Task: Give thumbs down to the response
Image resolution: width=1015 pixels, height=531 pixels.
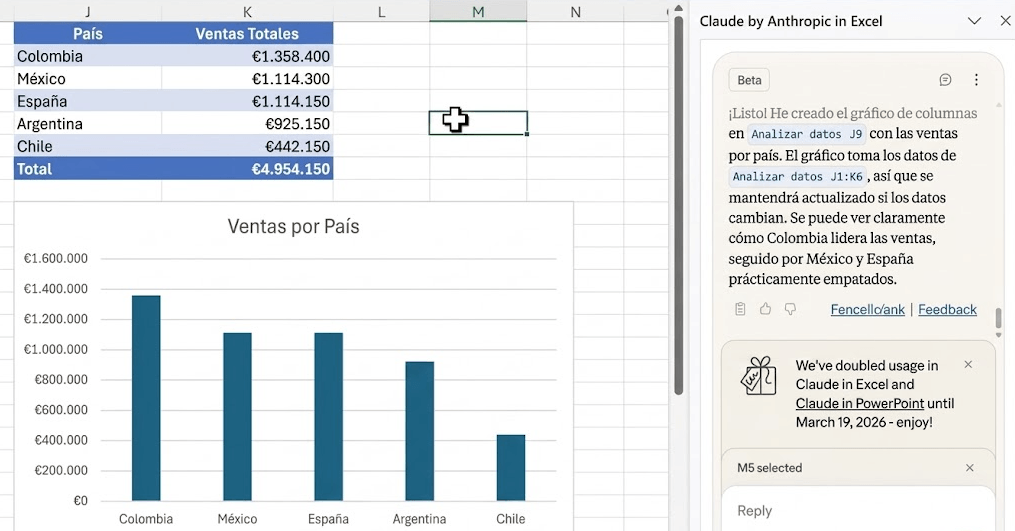Action: [790, 309]
